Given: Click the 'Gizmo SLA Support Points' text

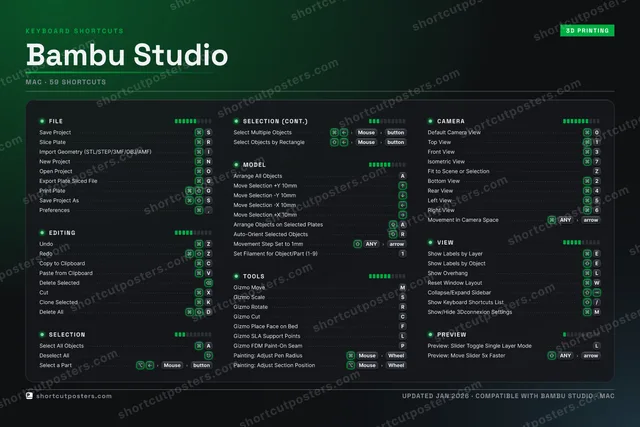Looking at the screenshot, I should (x=267, y=336).
